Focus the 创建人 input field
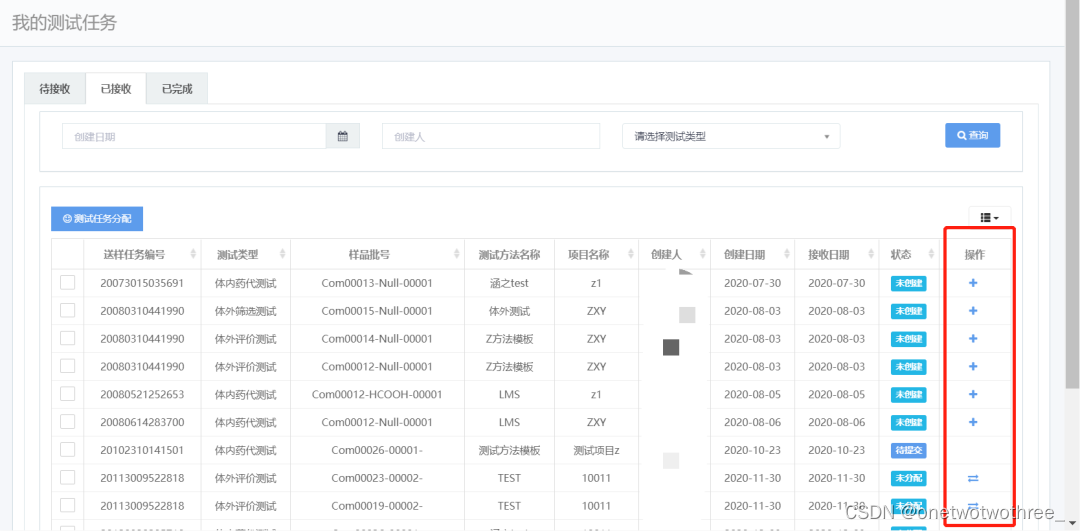Image resolution: width=1080 pixels, height=531 pixels. coord(491,136)
